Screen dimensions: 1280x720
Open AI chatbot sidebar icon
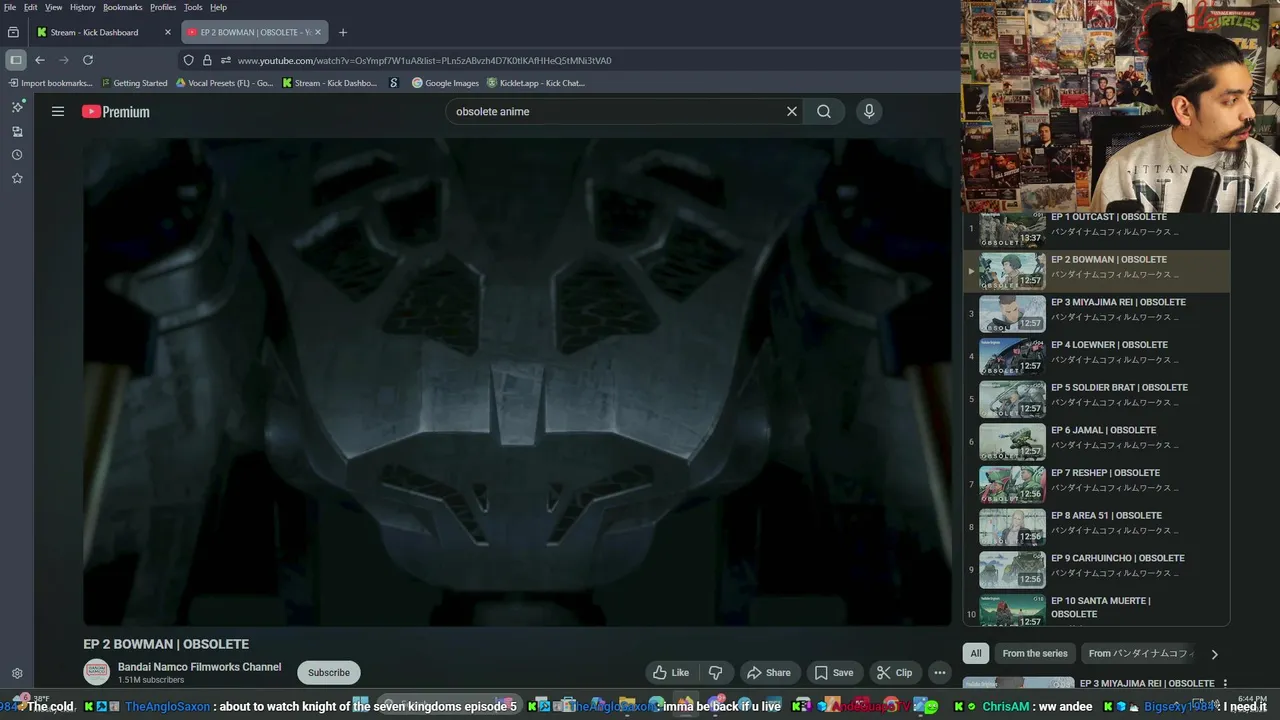(17, 107)
